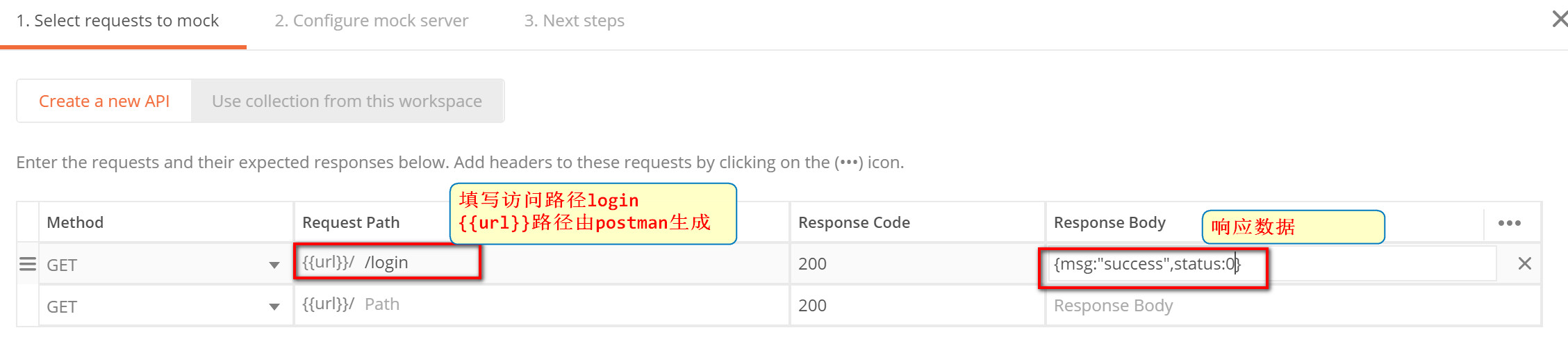Open the Method dropdown in second row
1568x337 pixels.
[165, 306]
